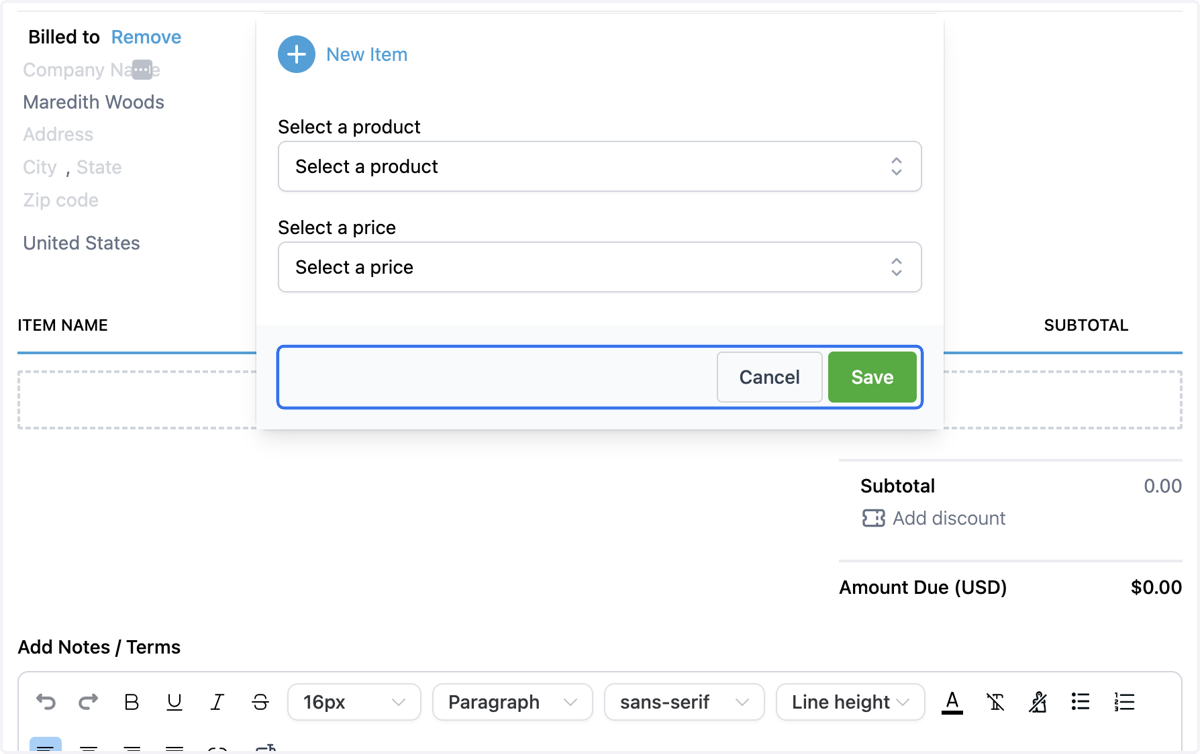Click the Zip code field
Image resolution: width=1200 pixels, height=754 pixels.
[x=61, y=200]
